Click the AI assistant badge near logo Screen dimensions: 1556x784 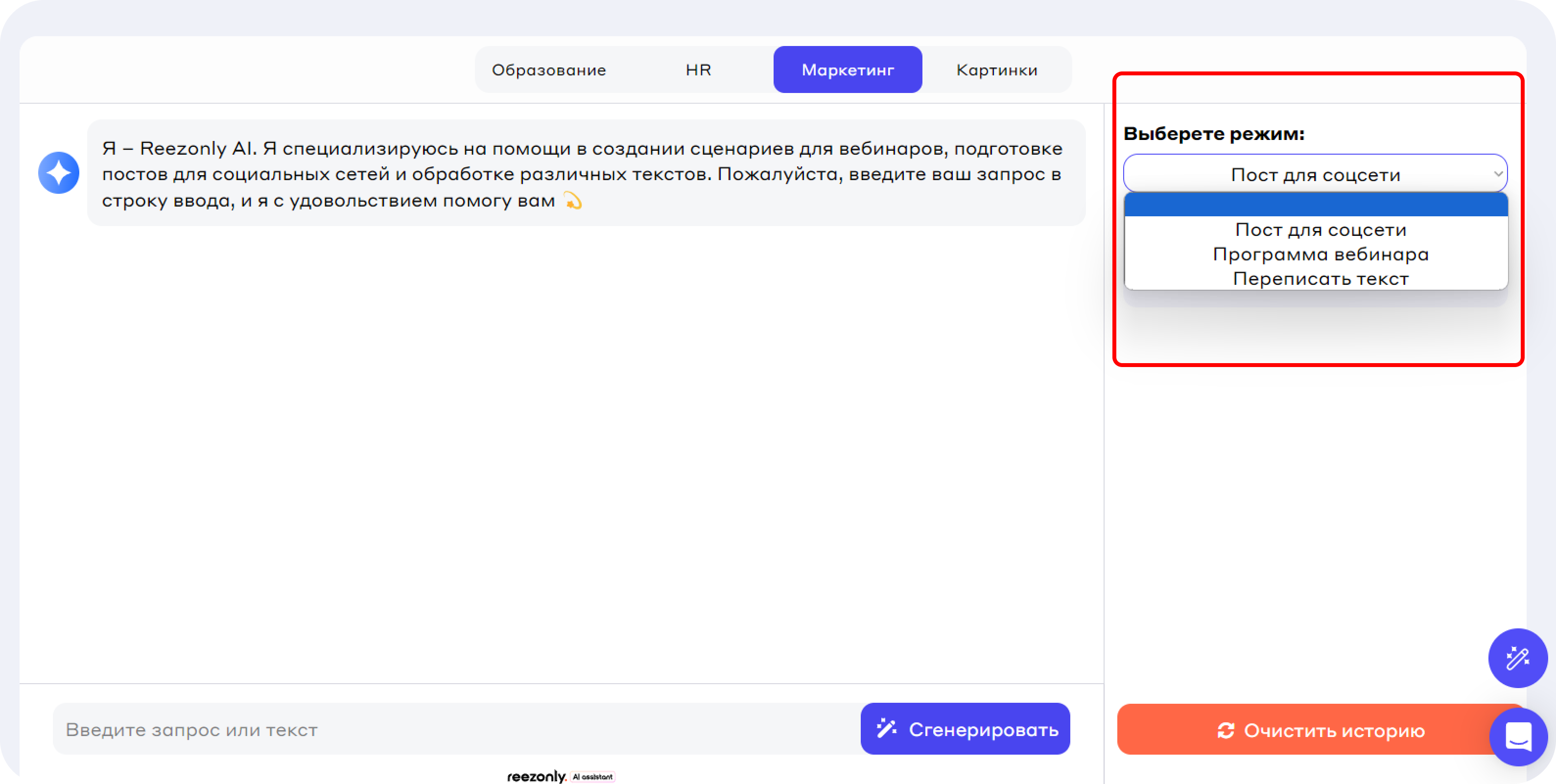(x=592, y=777)
